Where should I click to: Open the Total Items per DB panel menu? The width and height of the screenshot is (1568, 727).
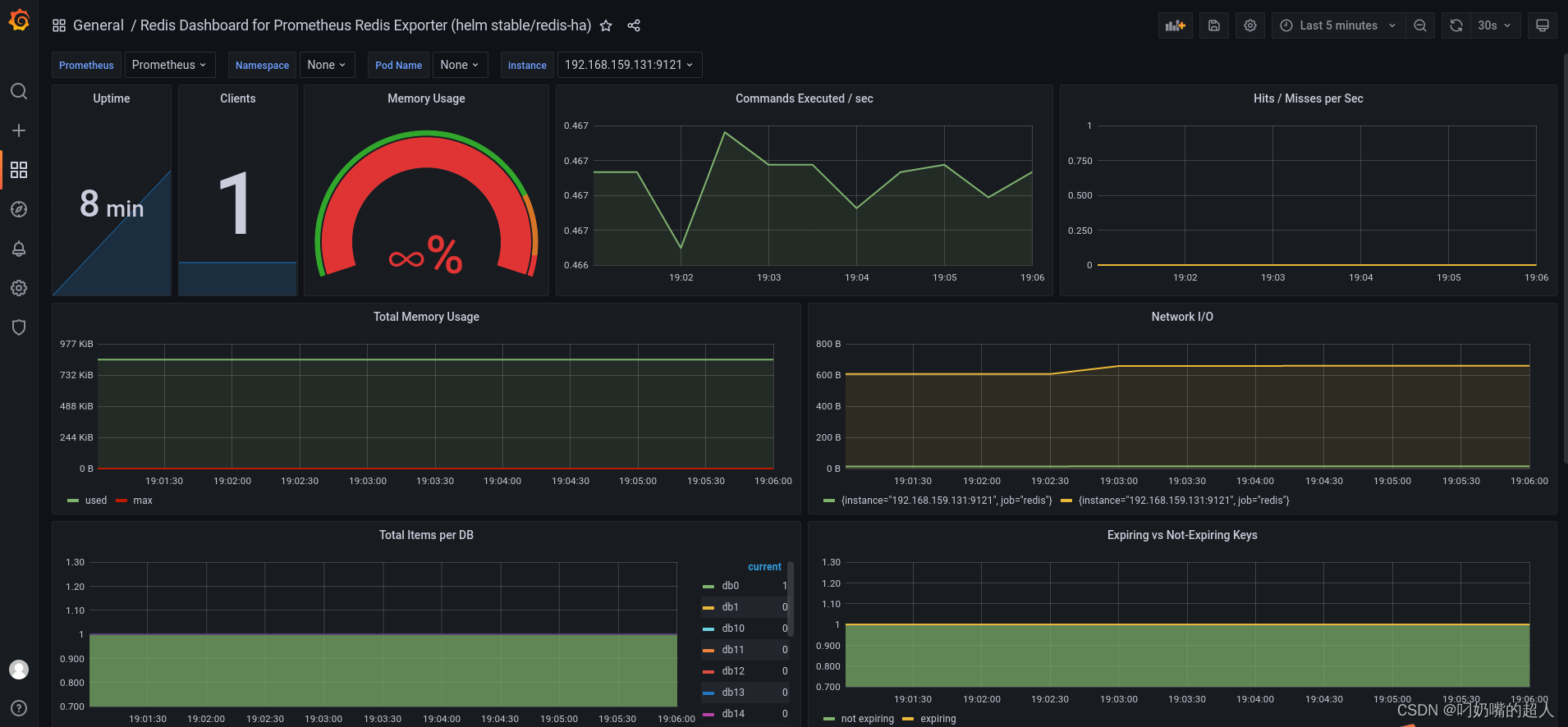426,535
